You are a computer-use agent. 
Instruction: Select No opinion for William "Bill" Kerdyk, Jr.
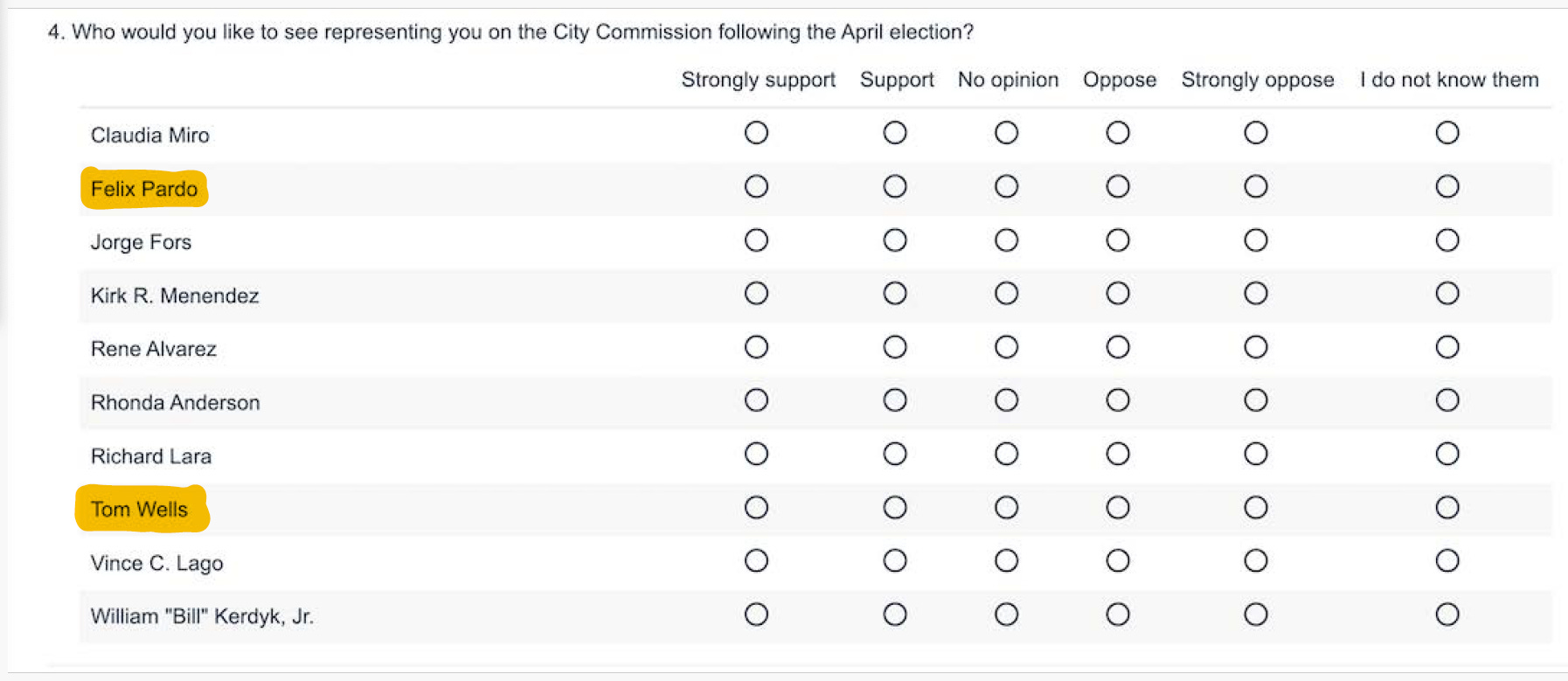point(1006,615)
